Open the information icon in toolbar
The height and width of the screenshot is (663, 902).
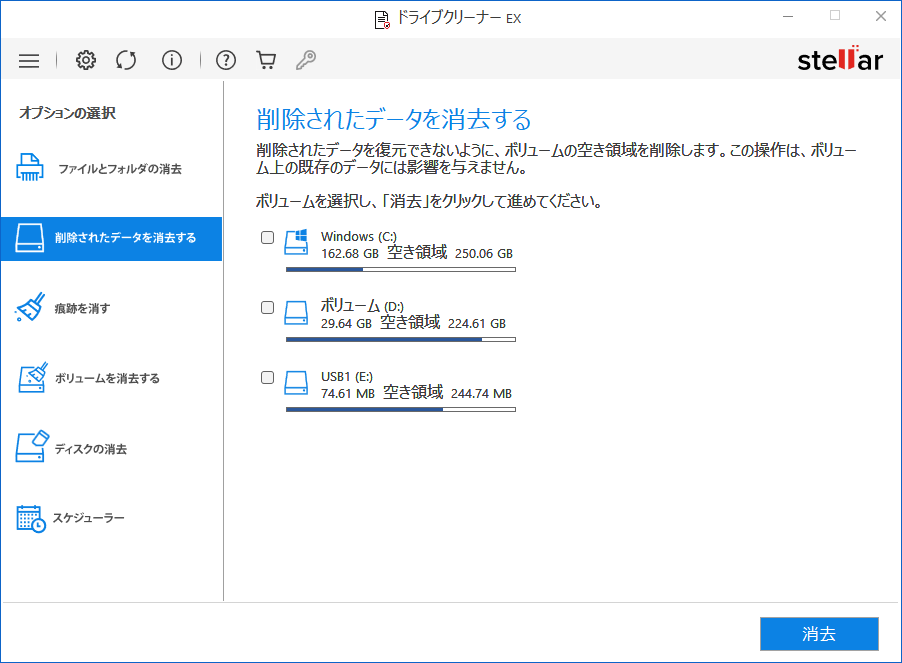click(171, 60)
